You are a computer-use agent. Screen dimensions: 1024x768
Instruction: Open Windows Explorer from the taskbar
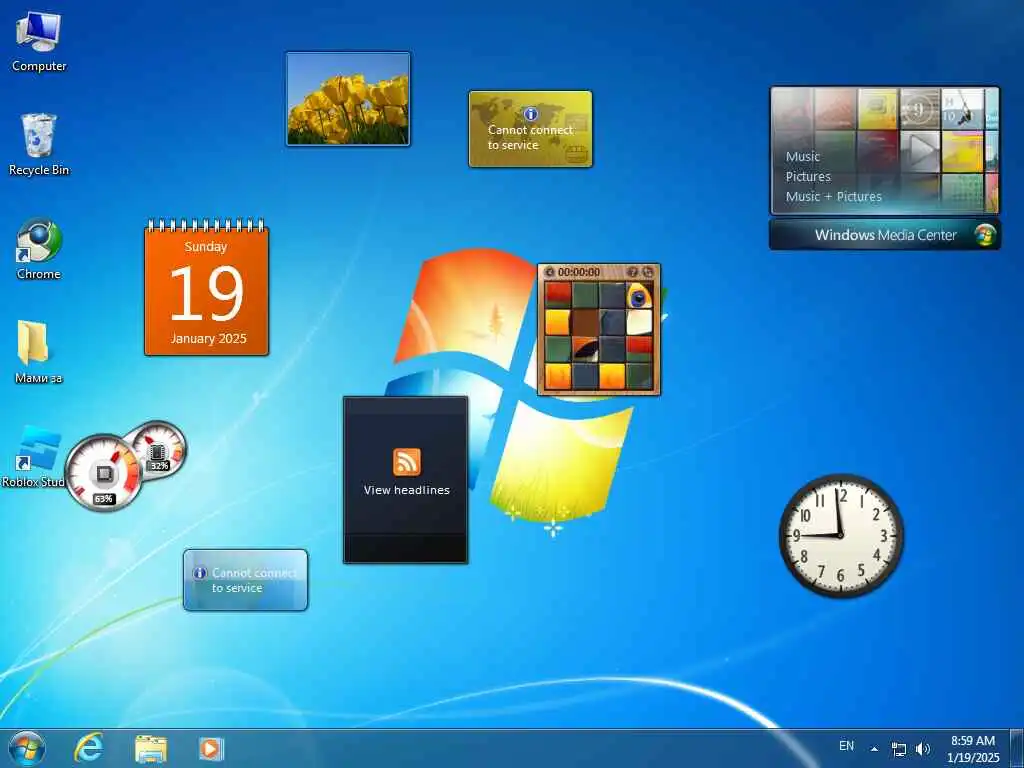151,749
